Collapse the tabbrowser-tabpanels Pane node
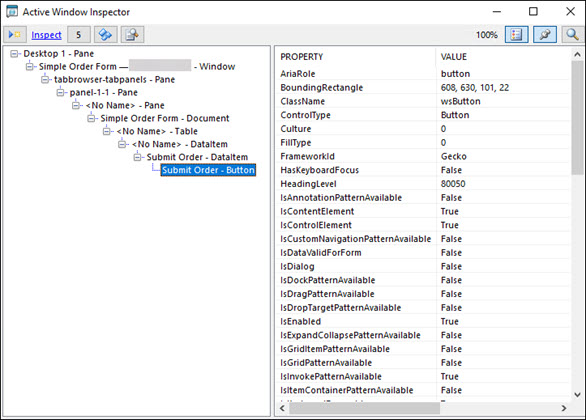 point(45,80)
